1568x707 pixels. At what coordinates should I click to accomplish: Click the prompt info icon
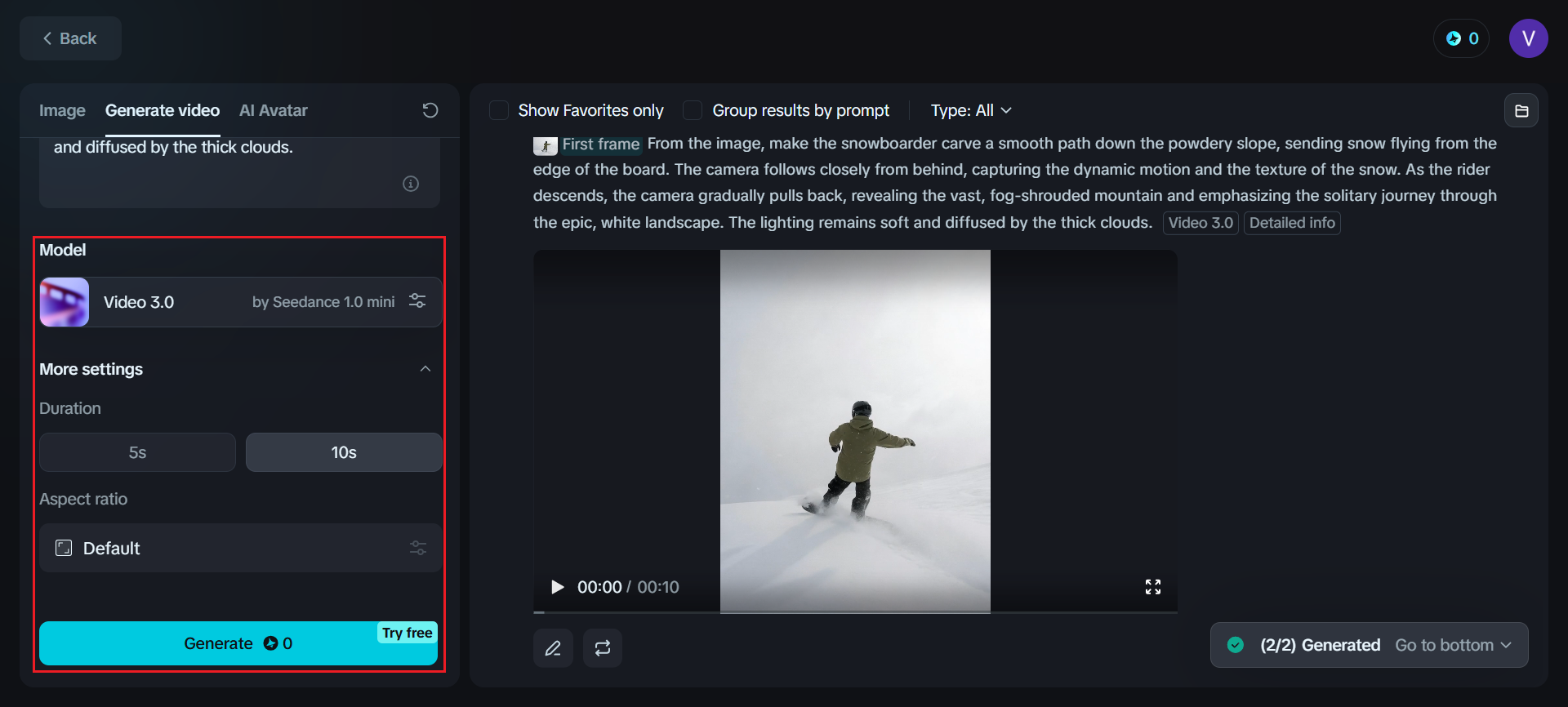point(411,184)
